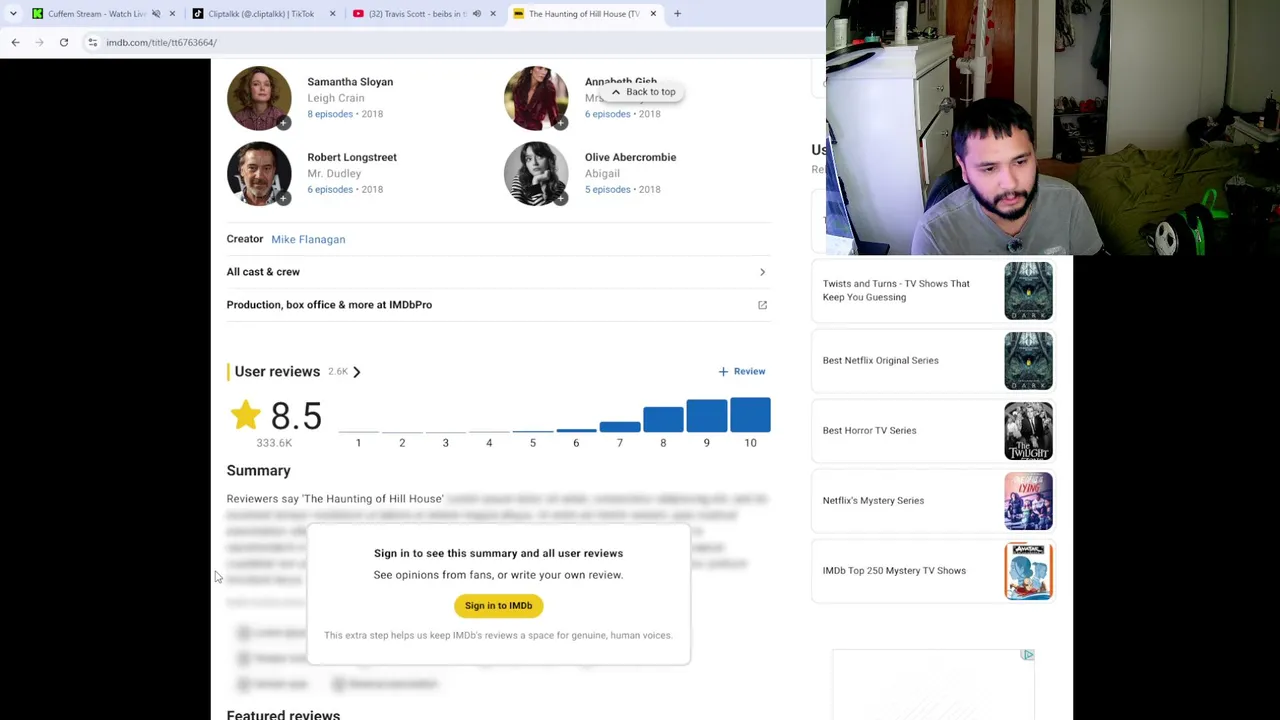This screenshot has height=720, width=1280.
Task: Close the Cuffem Stream tab
Action: click(172, 14)
